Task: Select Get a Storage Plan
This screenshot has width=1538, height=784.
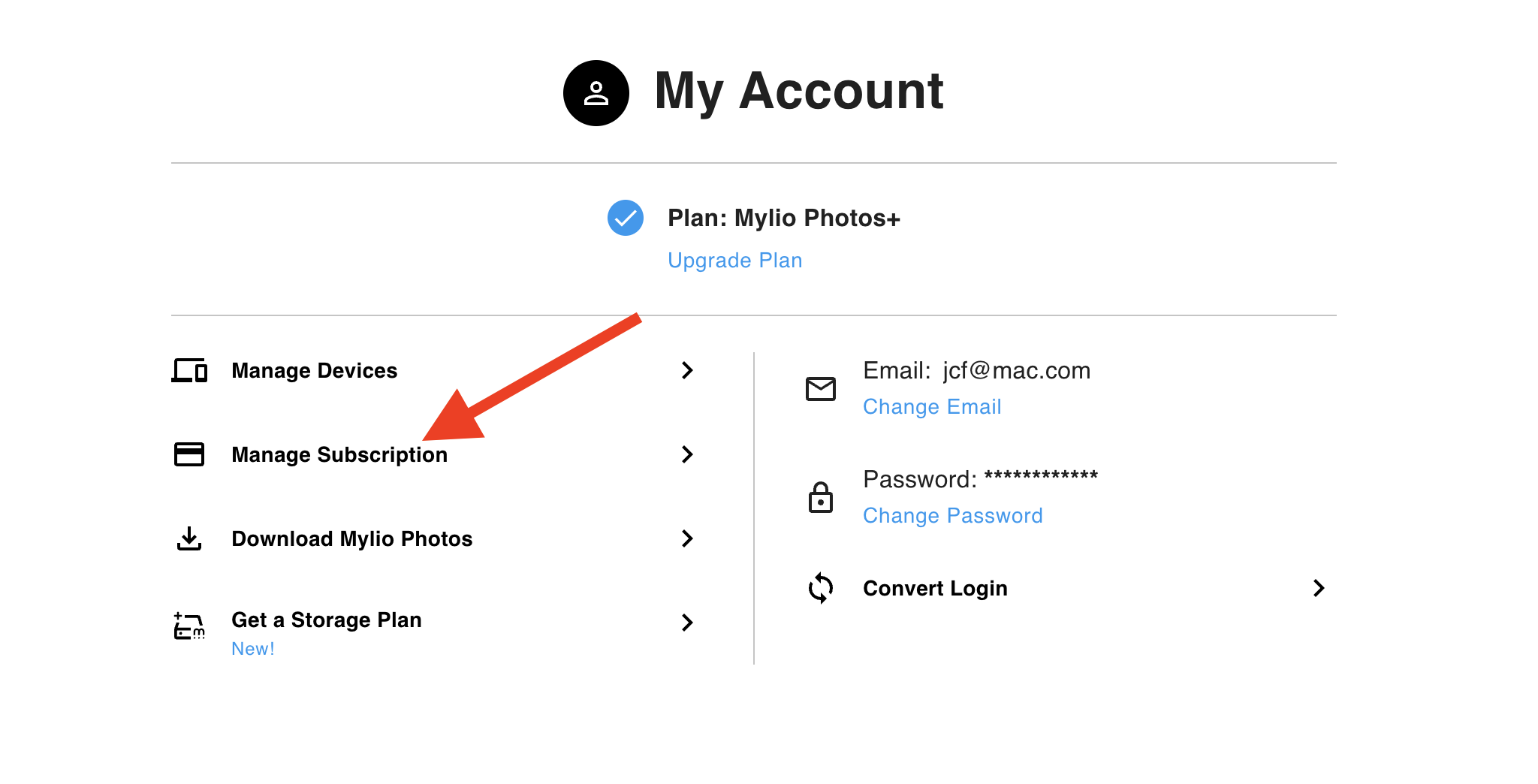Action: 326,620
